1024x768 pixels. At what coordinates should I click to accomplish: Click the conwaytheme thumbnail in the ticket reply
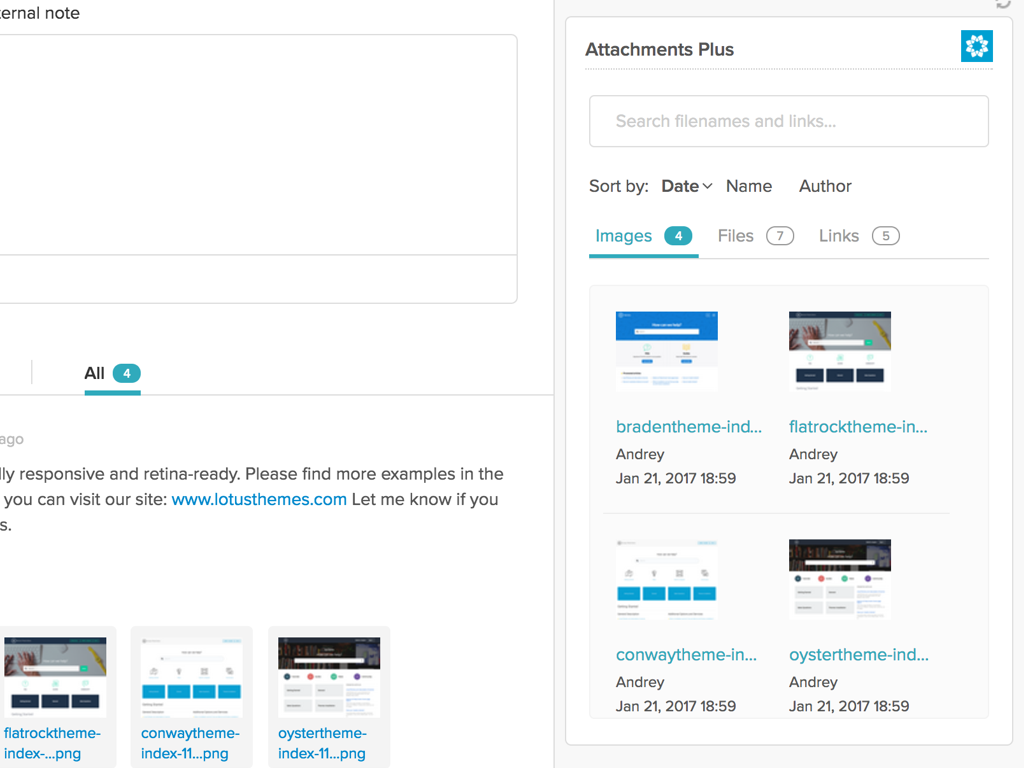191,676
